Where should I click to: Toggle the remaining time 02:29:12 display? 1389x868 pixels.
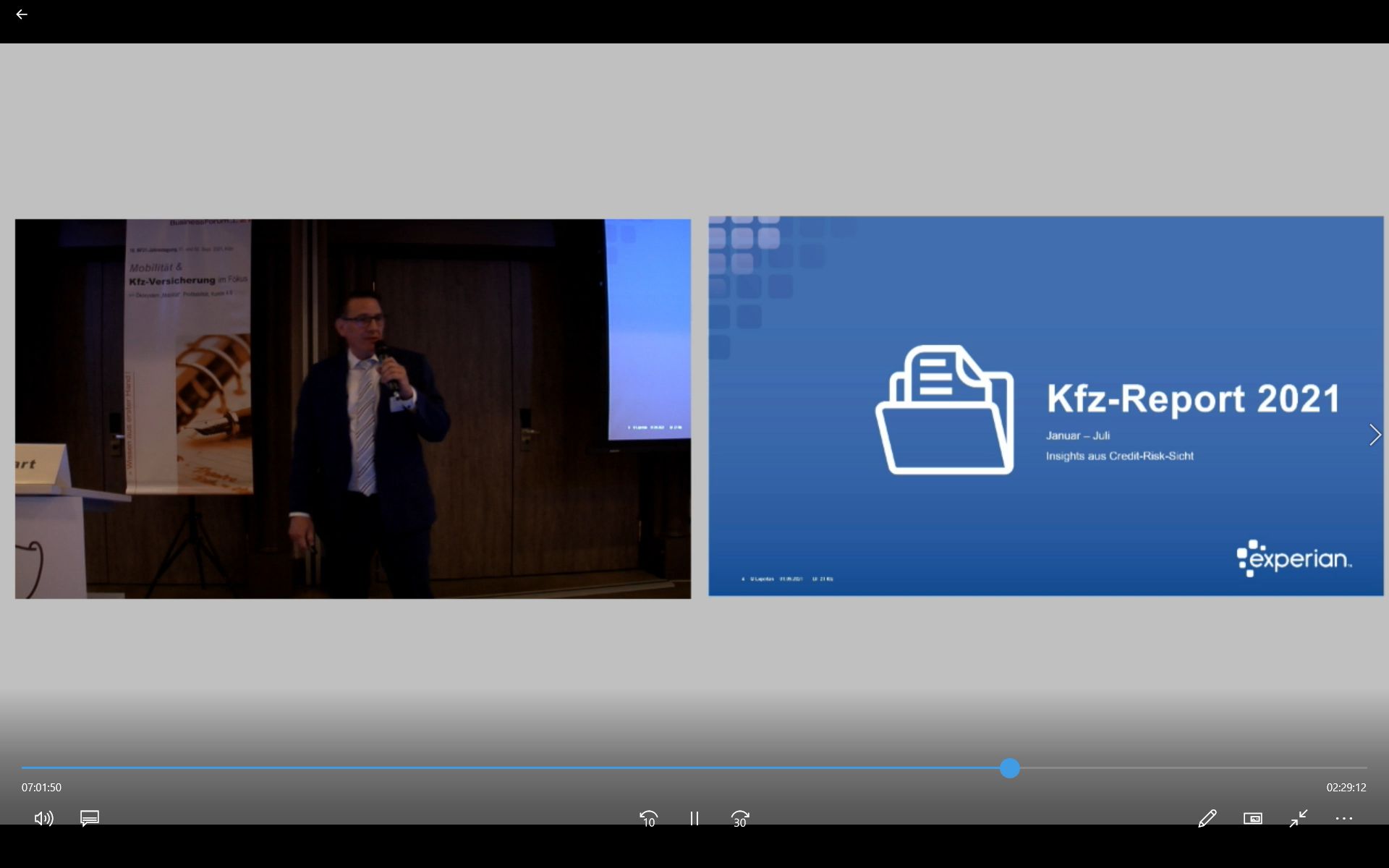[1346, 787]
